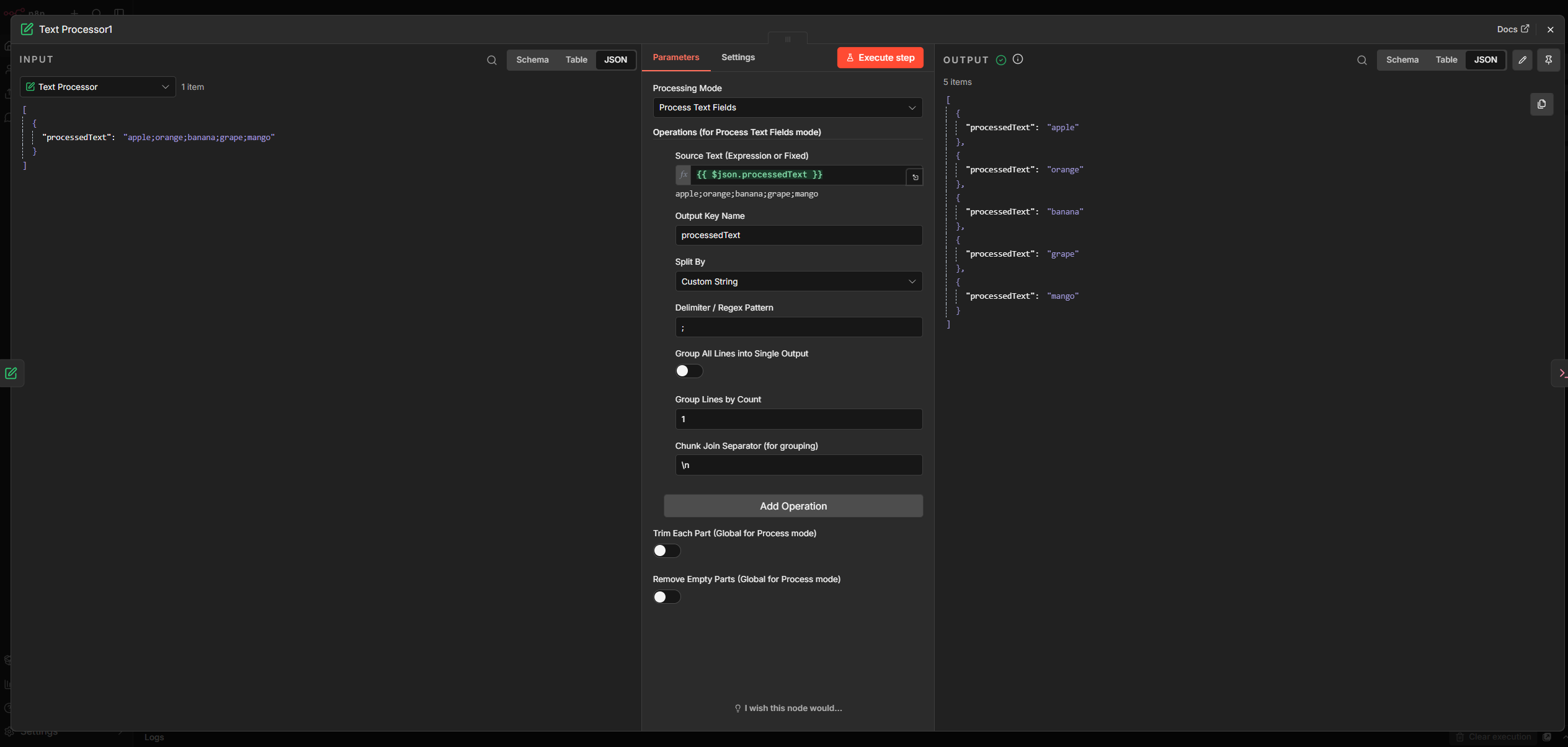Enable Trim Each Part switch
This screenshot has height=747, width=1568.
[666, 550]
